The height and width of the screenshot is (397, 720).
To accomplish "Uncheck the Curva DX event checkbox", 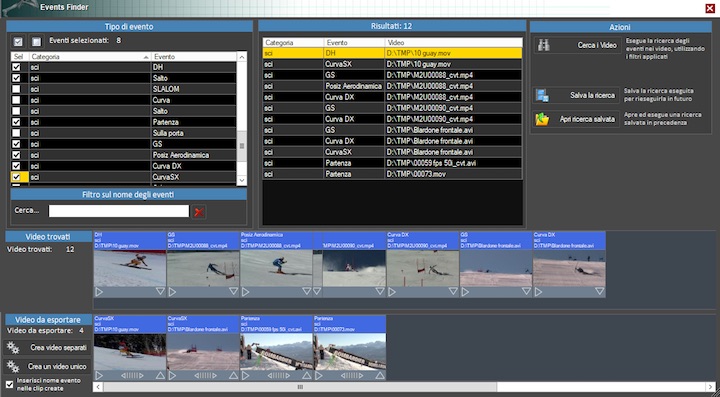I will point(16,166).
